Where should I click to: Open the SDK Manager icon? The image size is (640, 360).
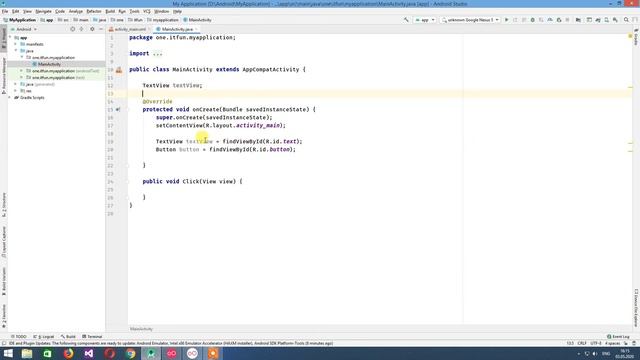point(615,20)
